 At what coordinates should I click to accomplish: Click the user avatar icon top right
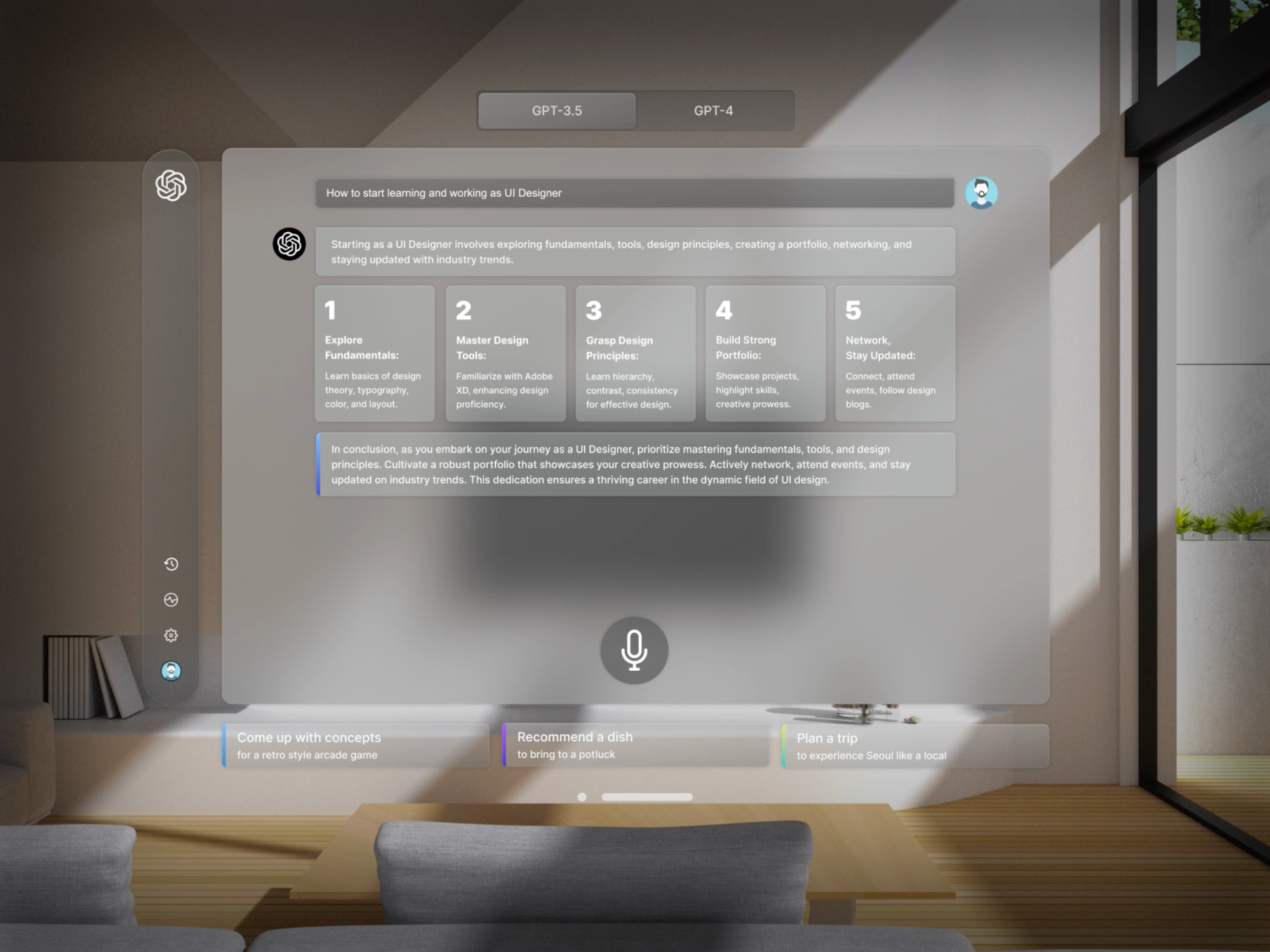click(982, 192)
